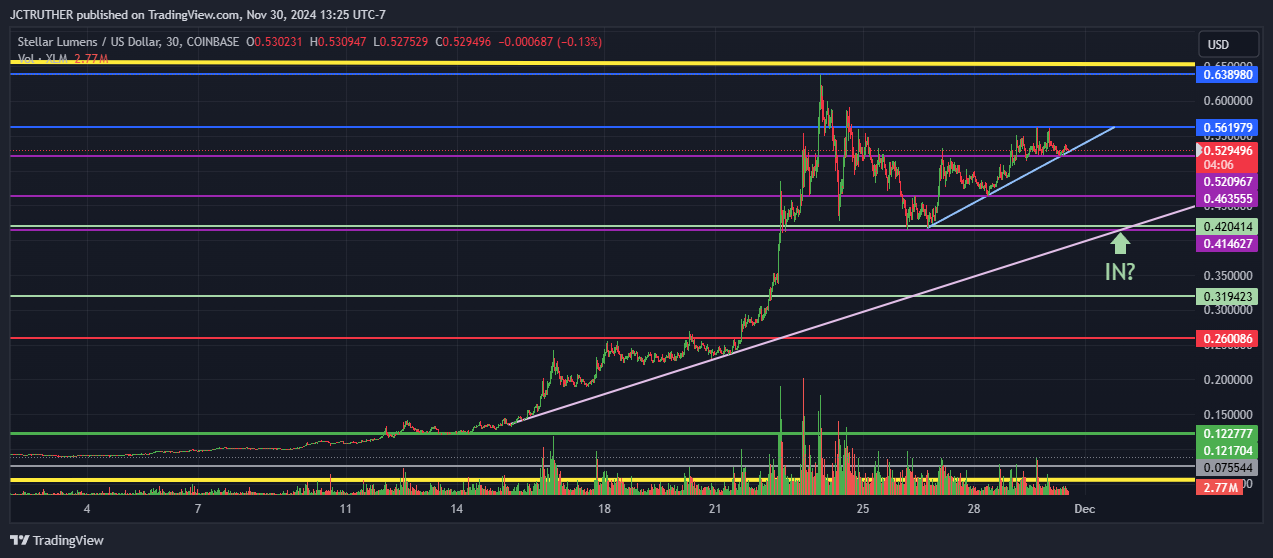The image size is (1273, 558).
Task: Click the date label 14 on time axis
Action: (x=456, y=509)
